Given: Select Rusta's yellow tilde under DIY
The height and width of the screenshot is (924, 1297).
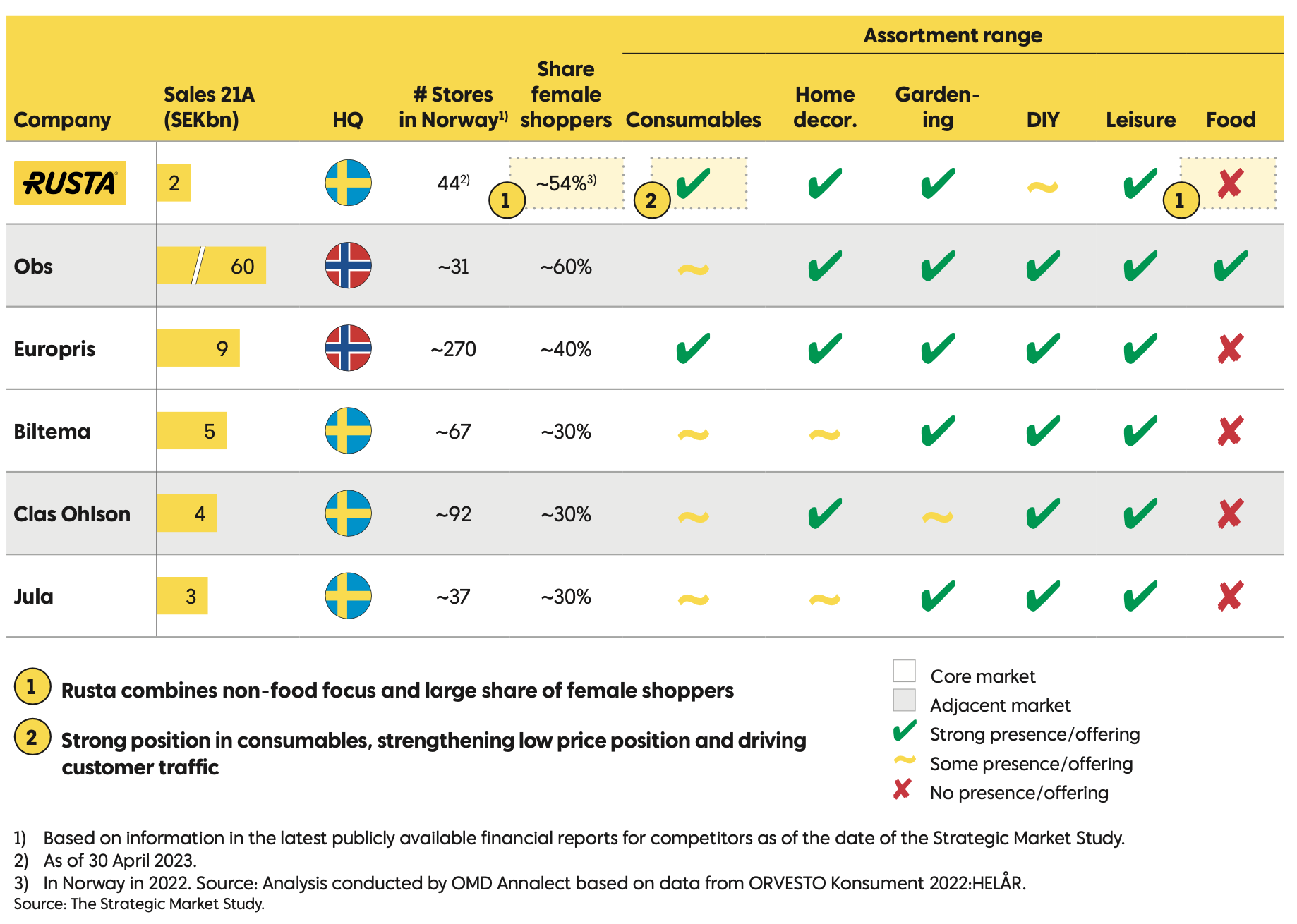Looking at the screenshot, I should coord(1042,187).
